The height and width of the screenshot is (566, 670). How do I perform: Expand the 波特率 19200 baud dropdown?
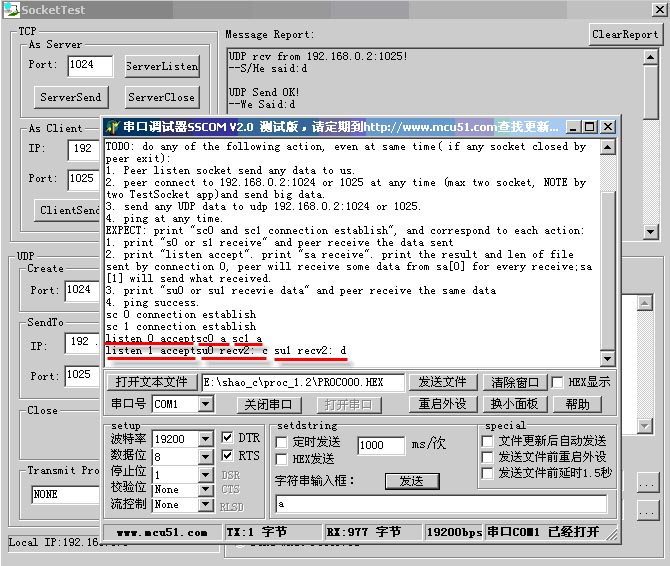point(206,439)
